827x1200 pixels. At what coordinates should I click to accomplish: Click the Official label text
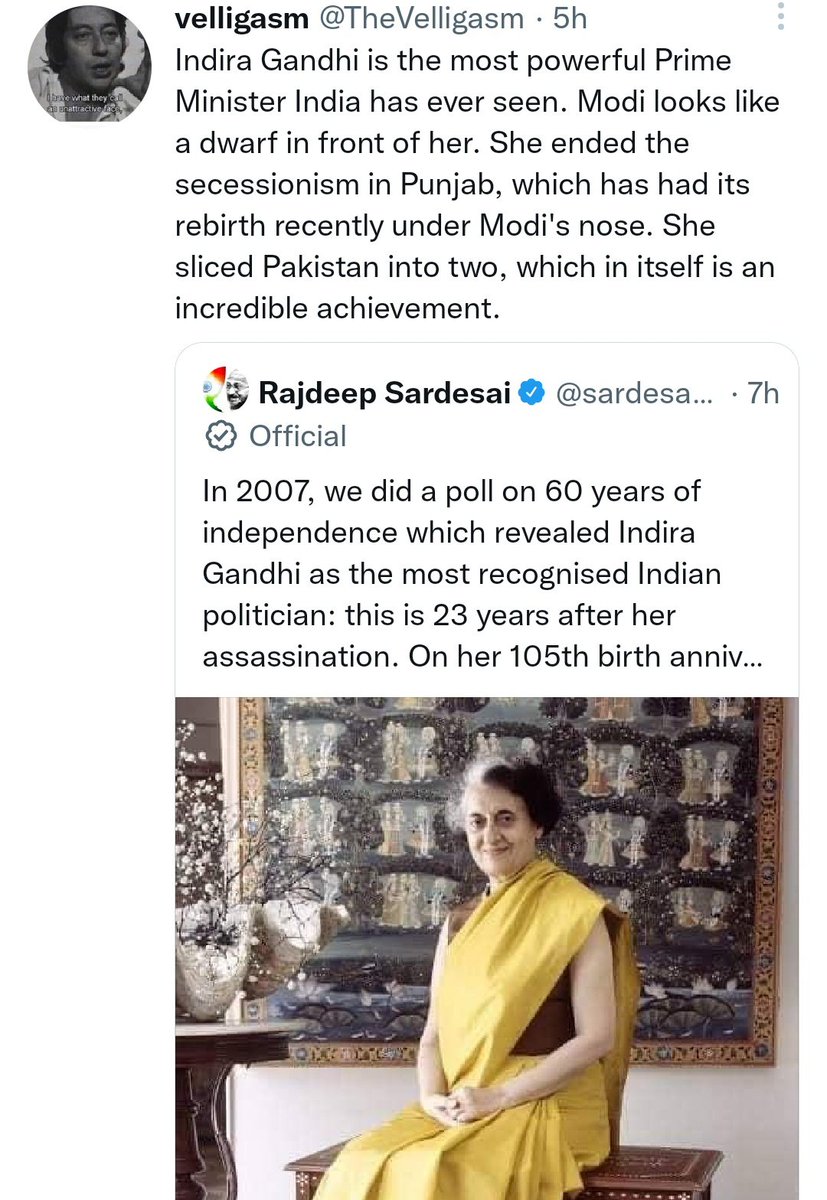(297, 436)
